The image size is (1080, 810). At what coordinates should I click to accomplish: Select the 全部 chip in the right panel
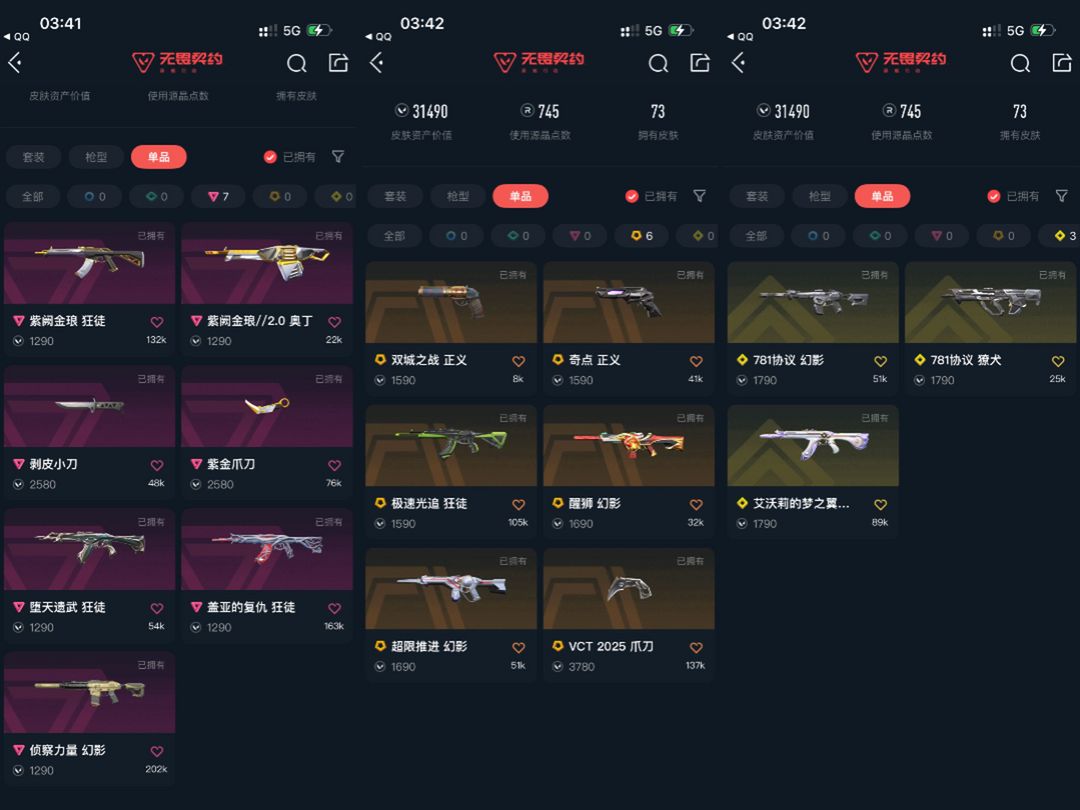point(756,236)
